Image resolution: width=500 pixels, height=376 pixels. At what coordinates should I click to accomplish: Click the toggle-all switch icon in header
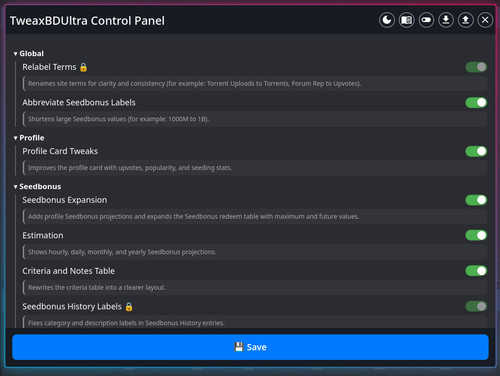[x=426, y=20]
